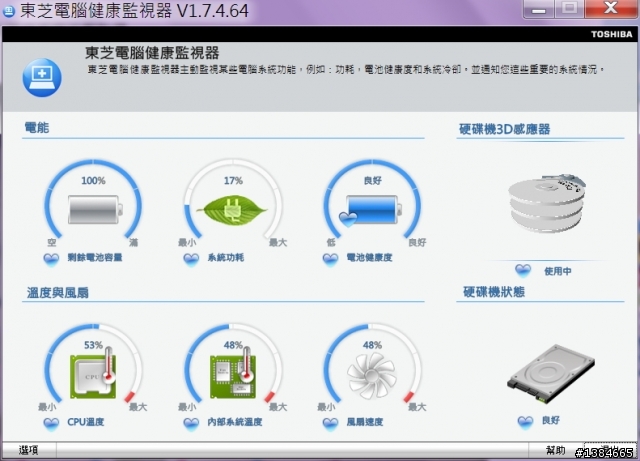
Task: Click the 使用中 status text
Action: tap(558, 271)
